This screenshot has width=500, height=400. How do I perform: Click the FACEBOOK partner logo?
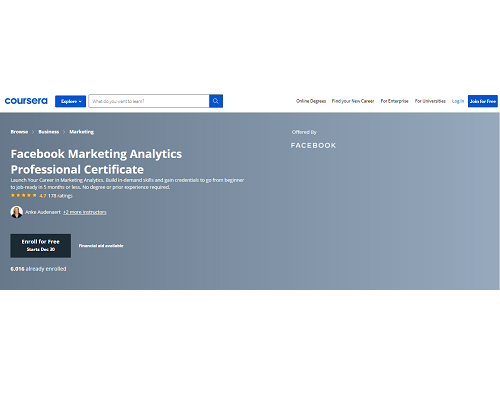[313, 145]
